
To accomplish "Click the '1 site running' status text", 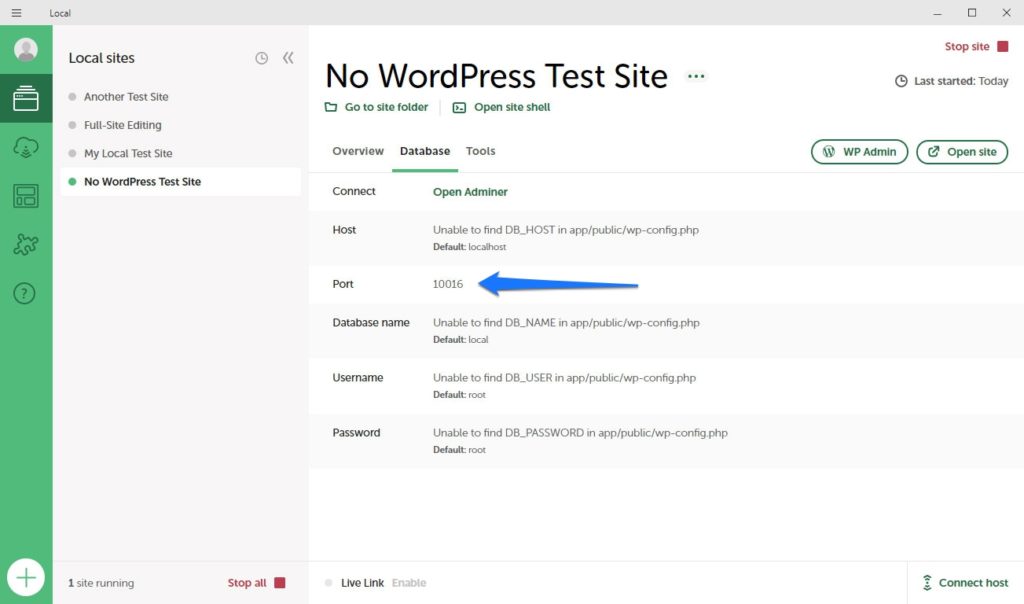I will (101, 582).
